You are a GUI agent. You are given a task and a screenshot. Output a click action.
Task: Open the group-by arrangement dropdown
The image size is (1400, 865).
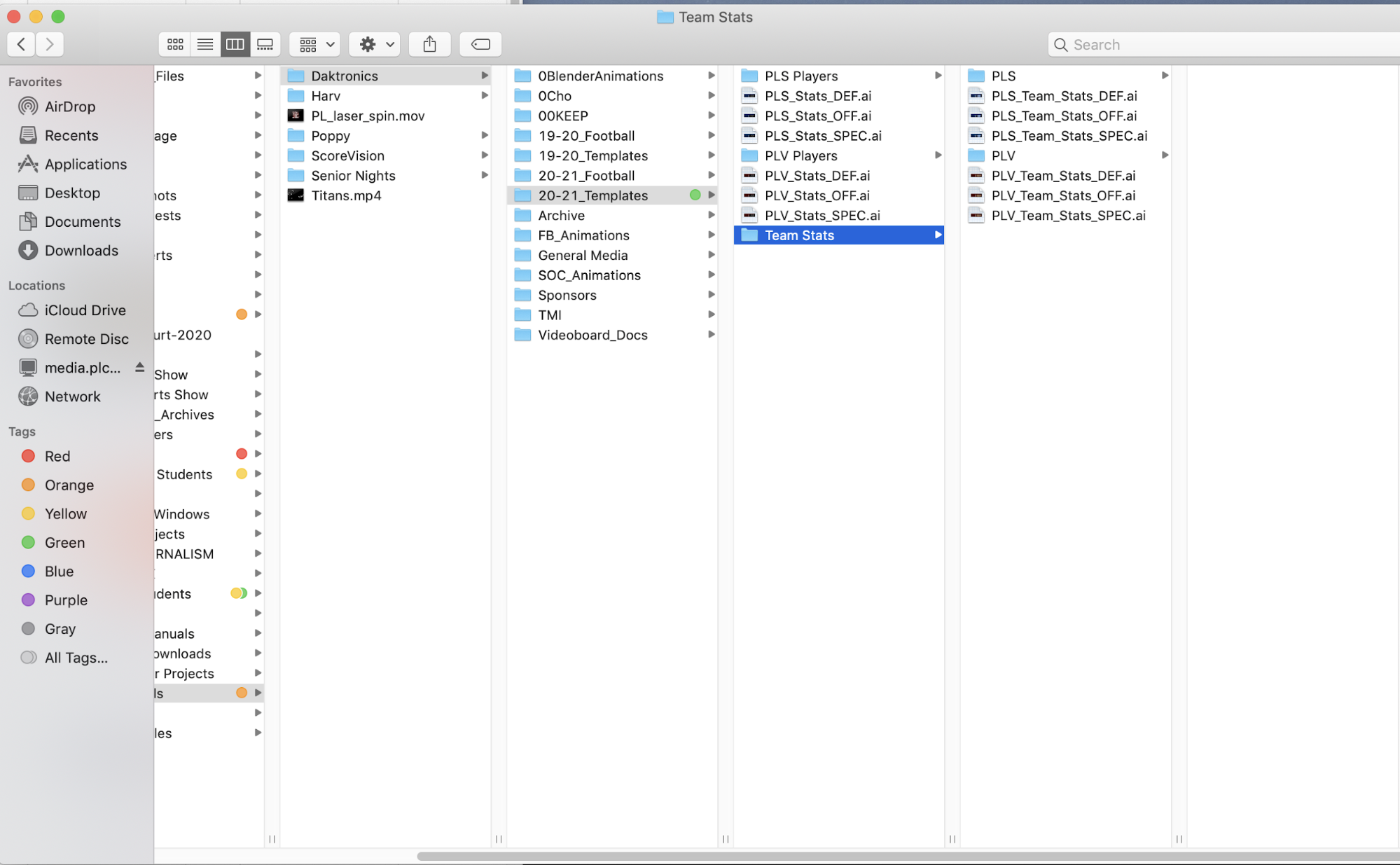pyautogui.click(x=316, y=44)
